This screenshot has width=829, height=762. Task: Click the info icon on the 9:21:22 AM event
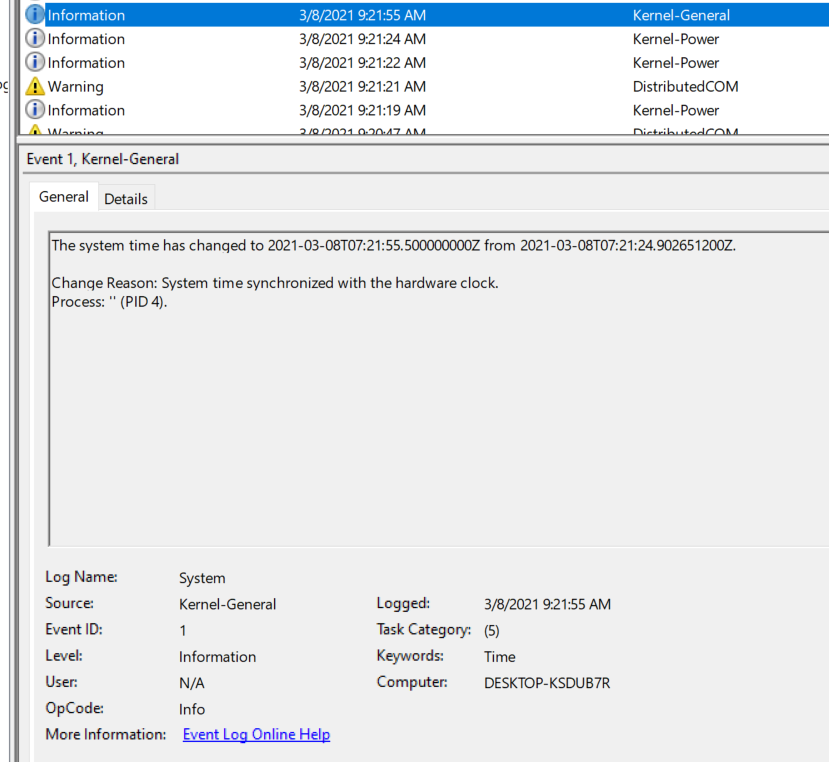point(35,62)
